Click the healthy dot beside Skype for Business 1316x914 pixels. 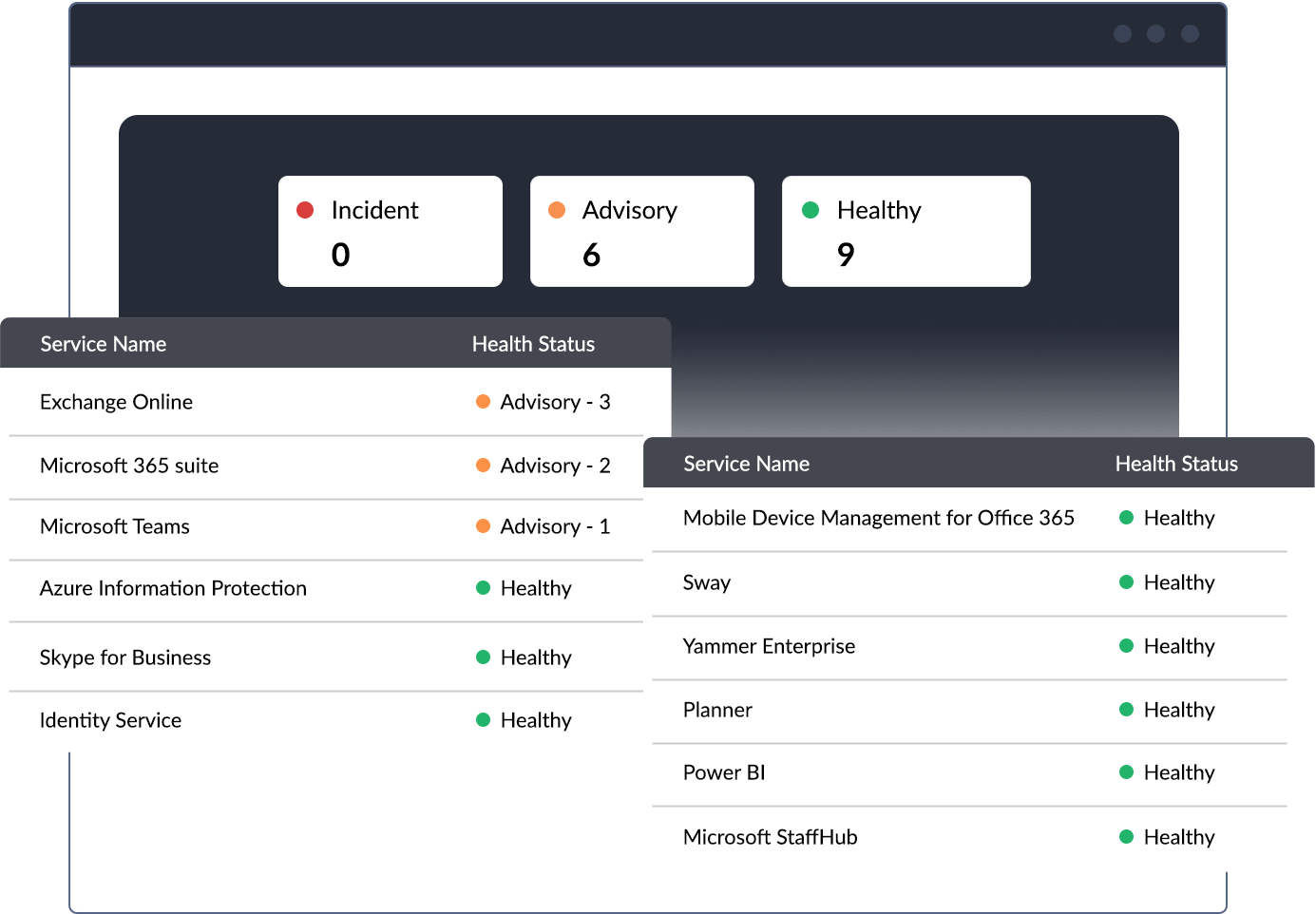484,657
